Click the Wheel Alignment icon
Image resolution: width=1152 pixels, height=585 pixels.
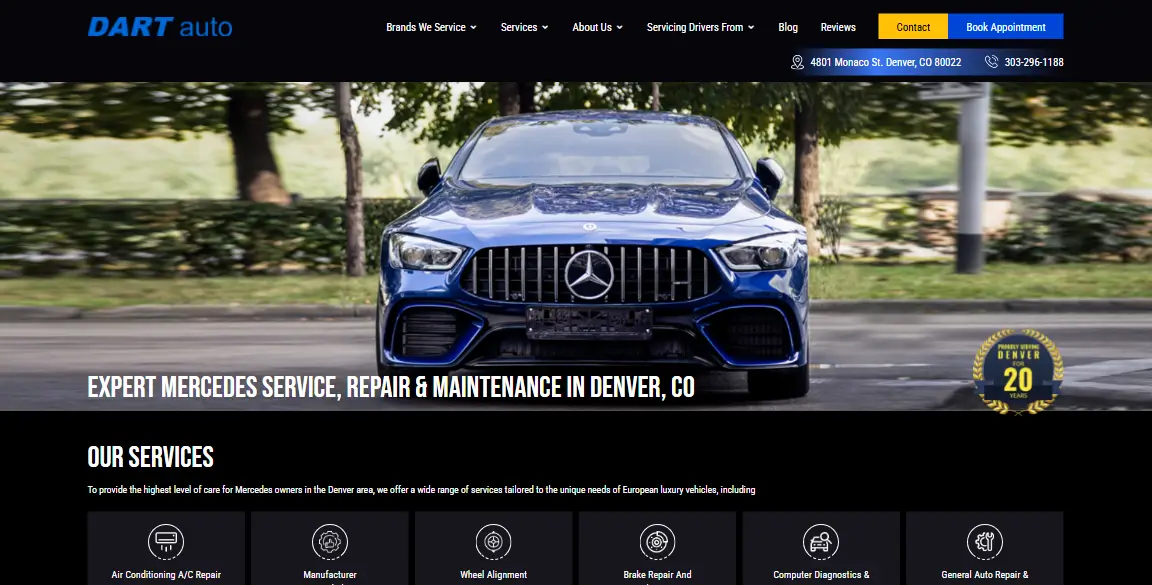[494, 542]
